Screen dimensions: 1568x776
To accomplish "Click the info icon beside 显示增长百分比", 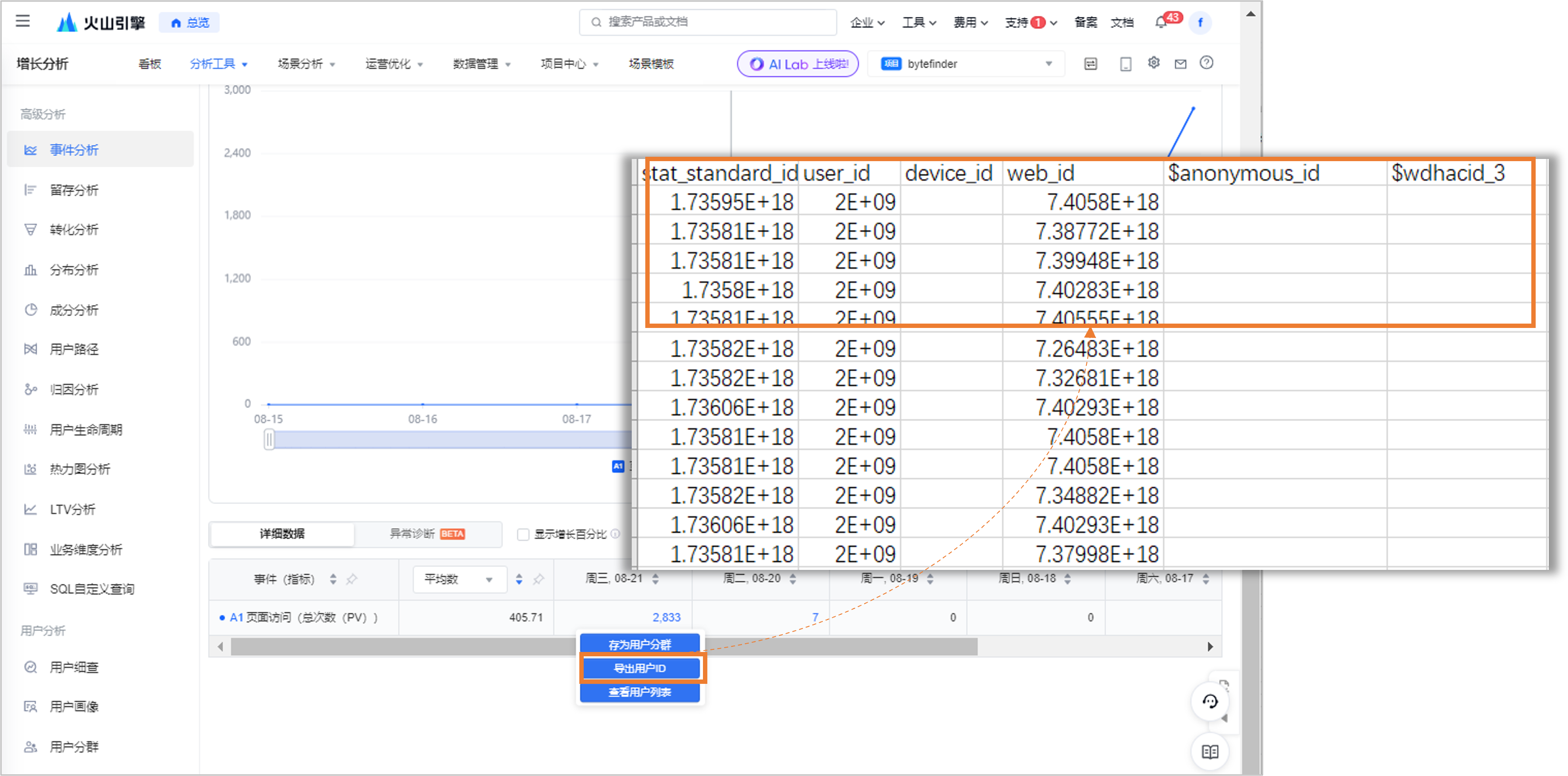I will (616, 535).
